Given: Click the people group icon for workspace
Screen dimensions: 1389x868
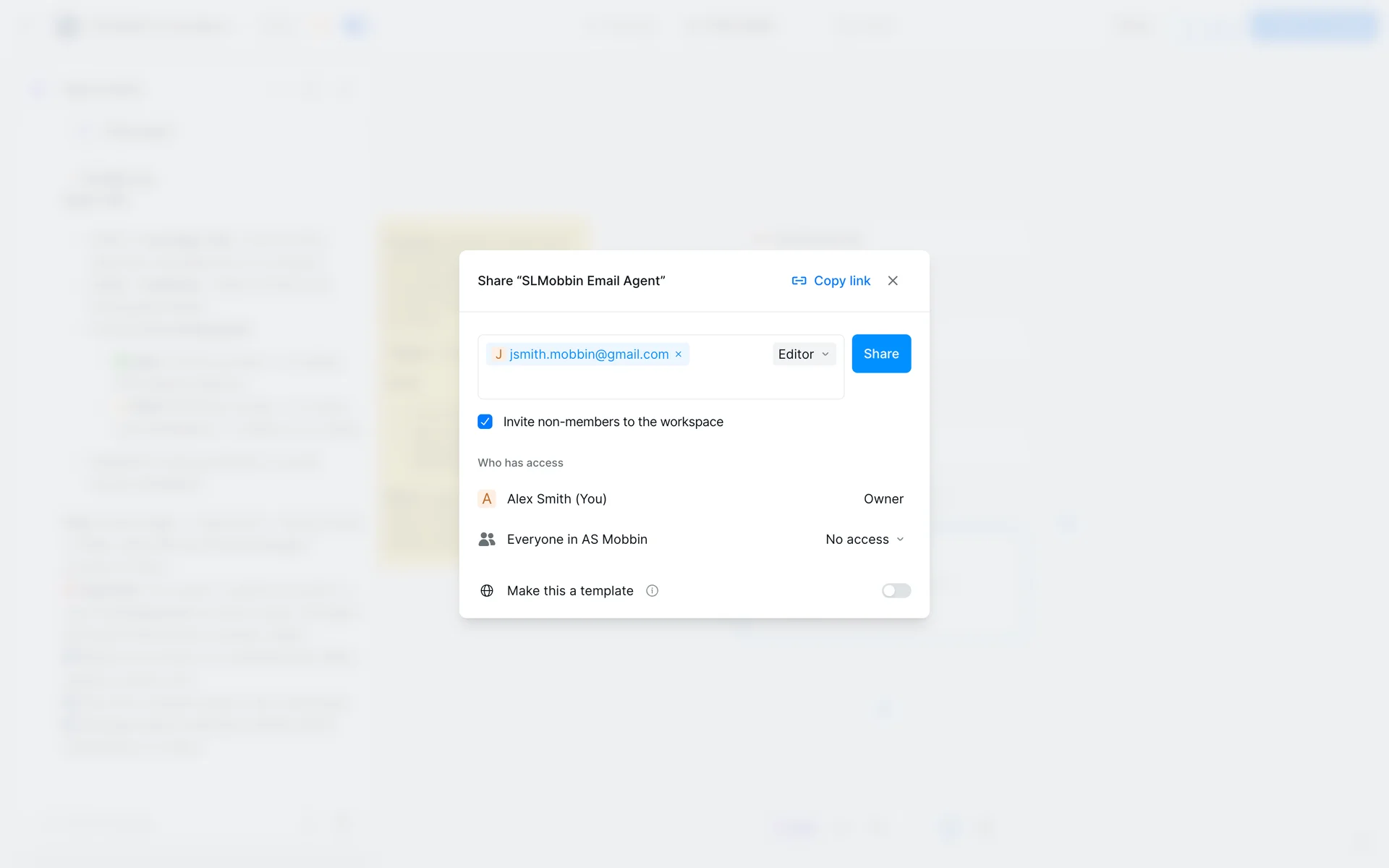Looking at the screenshot, I should (487, 540).
